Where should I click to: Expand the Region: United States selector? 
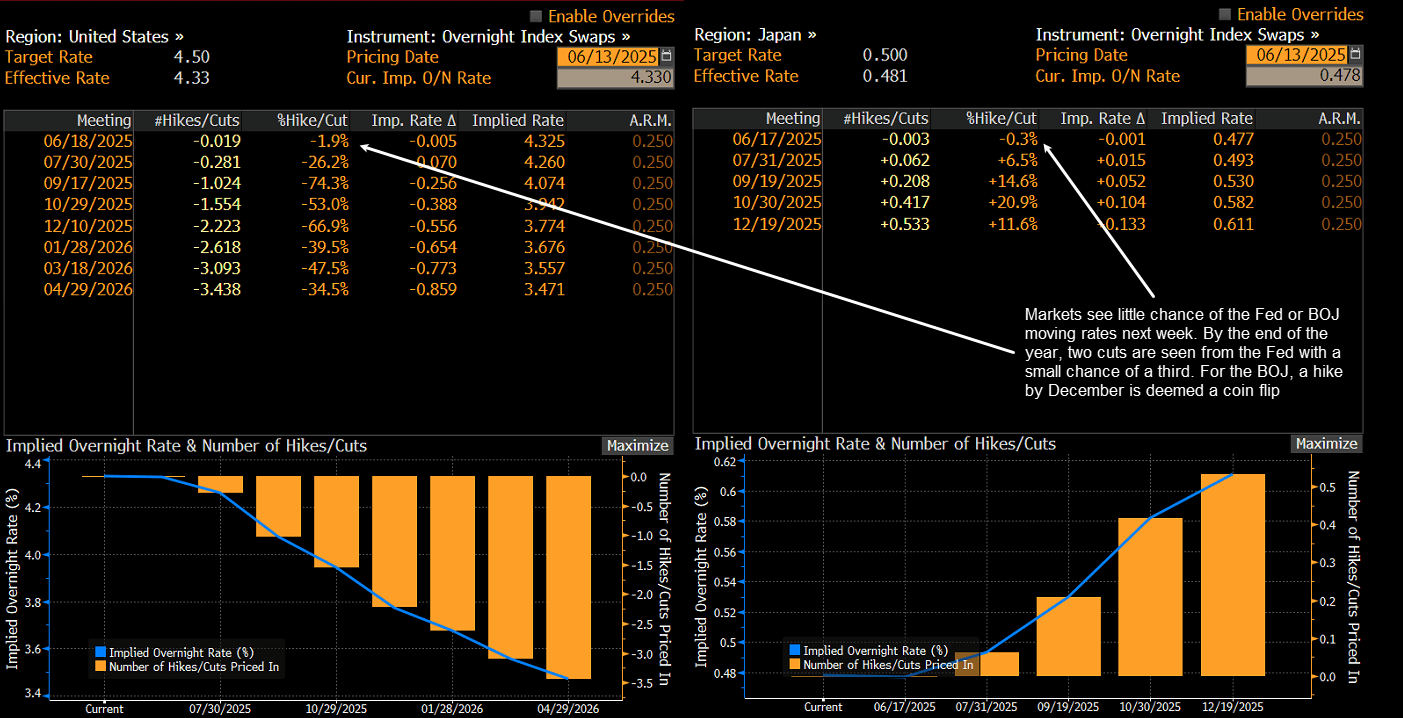[94, 36]
